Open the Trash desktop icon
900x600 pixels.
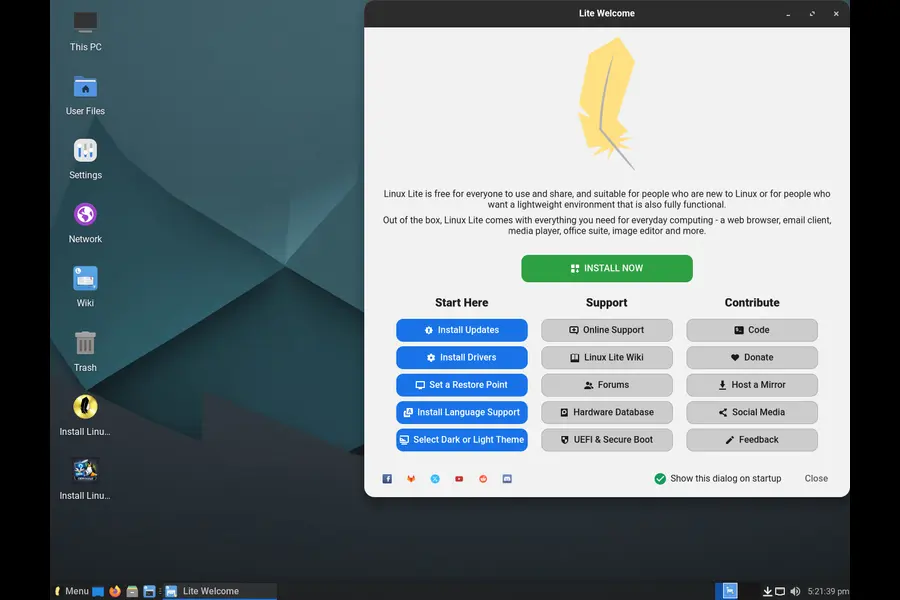pyautogui.click(x=86, y=351)
